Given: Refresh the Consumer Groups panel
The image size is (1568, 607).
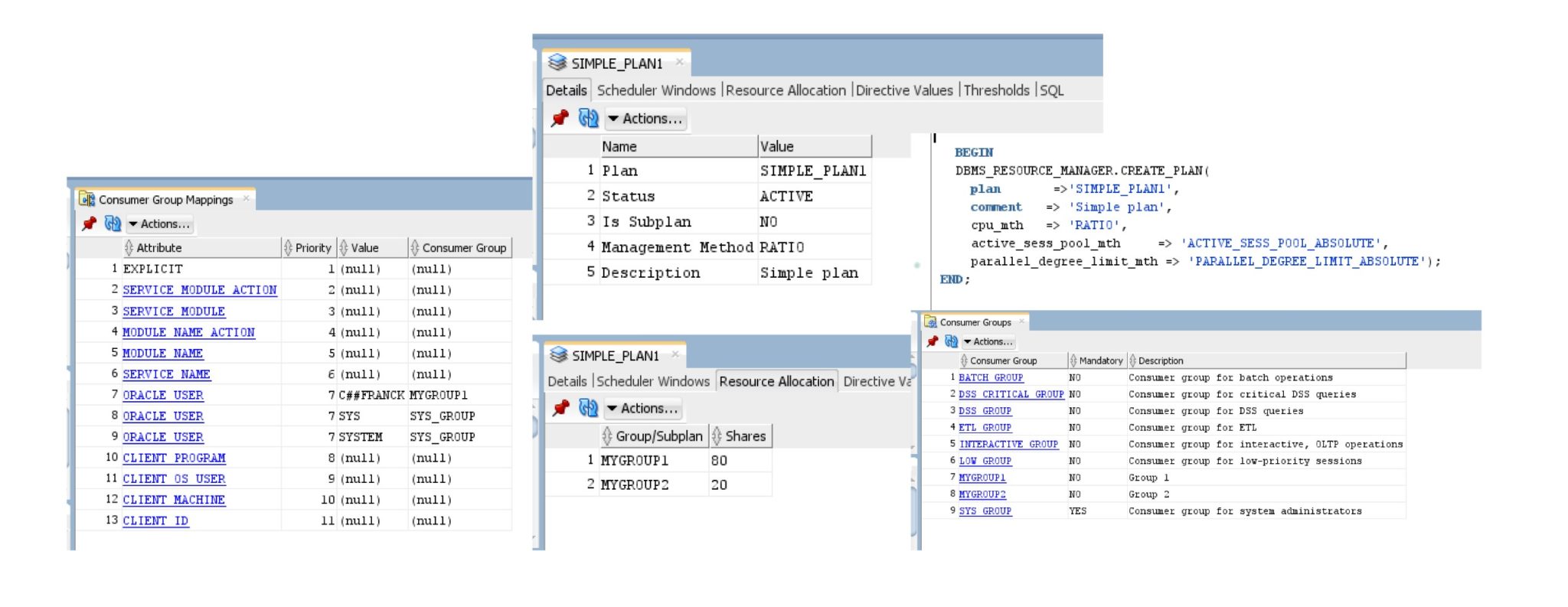Looking at the screenshot, I should pyautogui.click(x=951, y=341).
